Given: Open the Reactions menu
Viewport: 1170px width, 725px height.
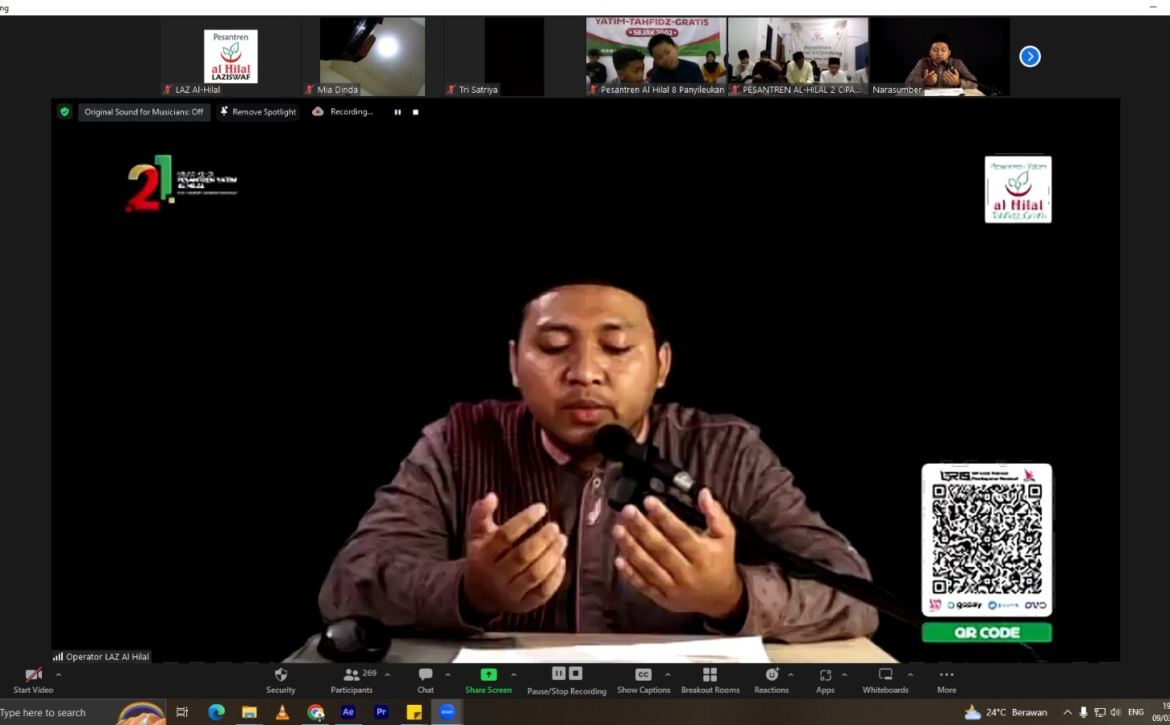Looking at the screenshot, I should pos(771,680).
